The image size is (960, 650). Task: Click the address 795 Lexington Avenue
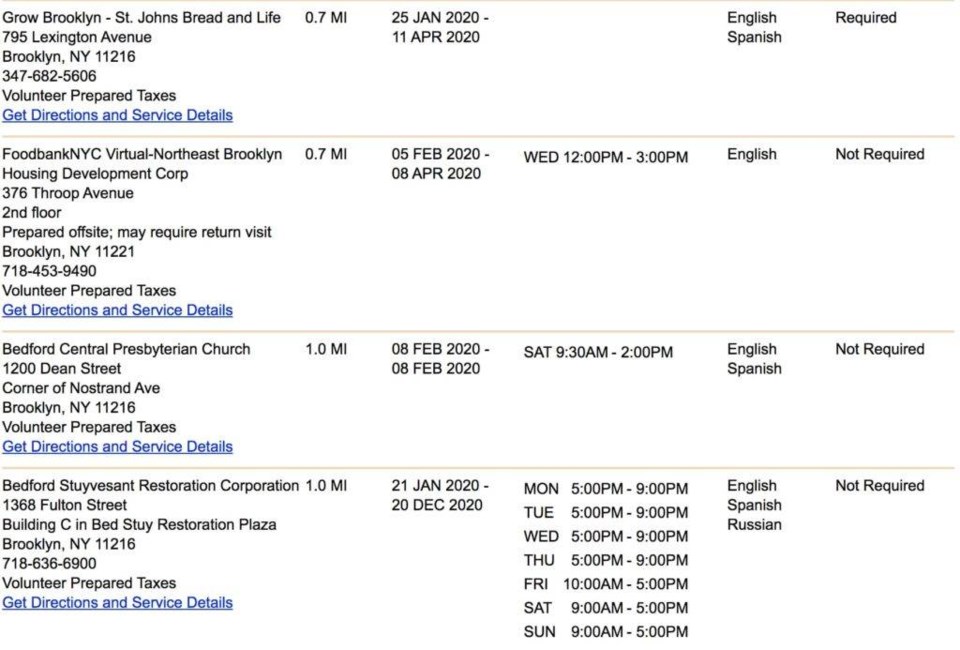[x=77, y=37]
